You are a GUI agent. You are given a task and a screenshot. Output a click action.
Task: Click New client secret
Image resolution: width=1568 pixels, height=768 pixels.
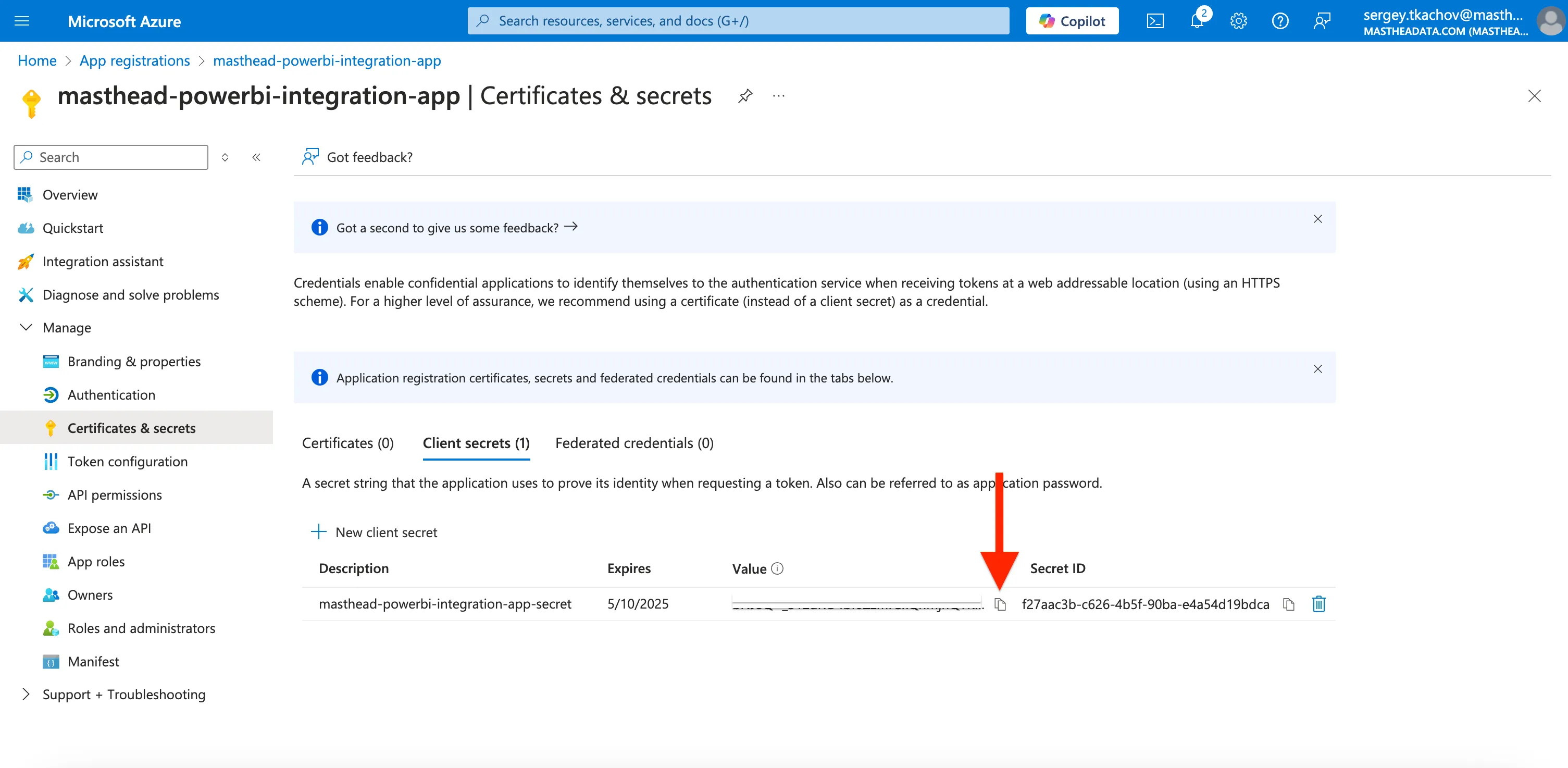[x=375, y=532]
